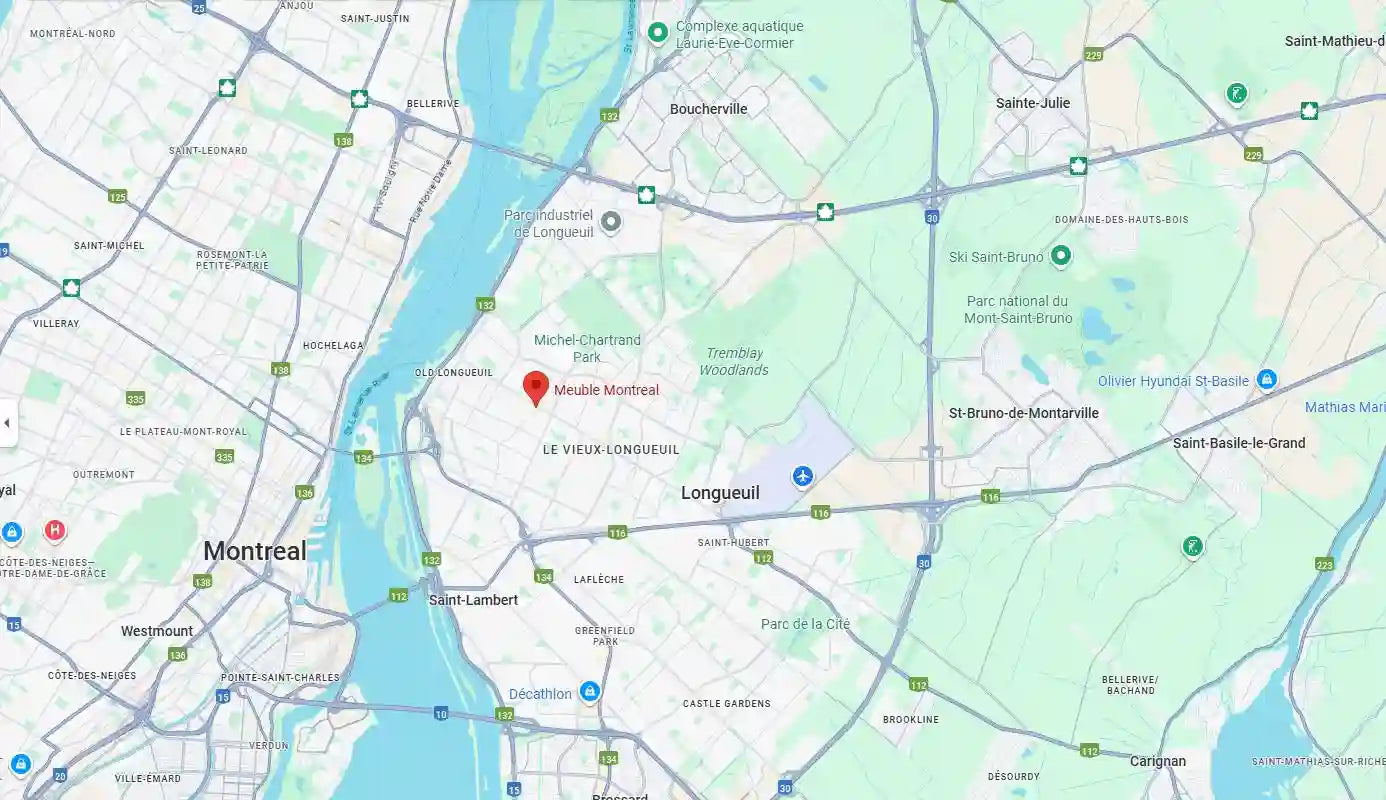Image resolution: width=1386 pixels, height=800 pixels.
Task: Click the red hospital H marker
Action: pyautogui.click(x=55, y=530)
